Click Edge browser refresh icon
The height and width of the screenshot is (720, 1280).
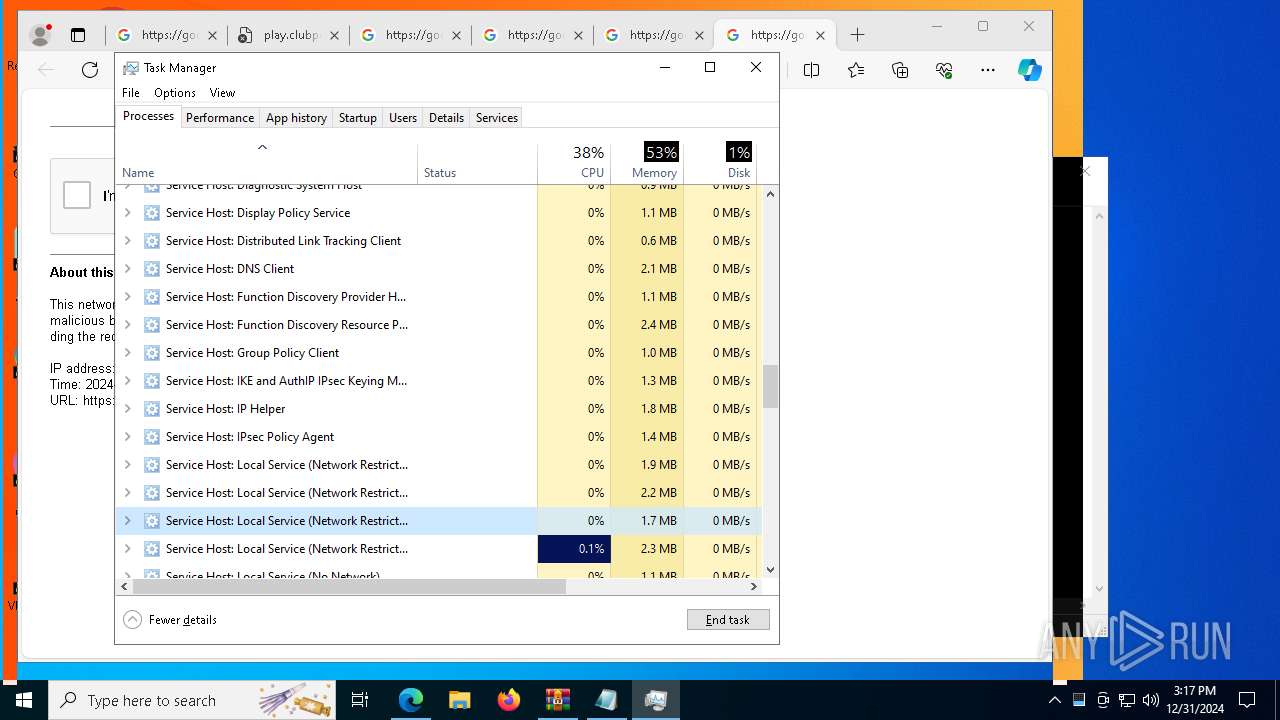(90, 70)
